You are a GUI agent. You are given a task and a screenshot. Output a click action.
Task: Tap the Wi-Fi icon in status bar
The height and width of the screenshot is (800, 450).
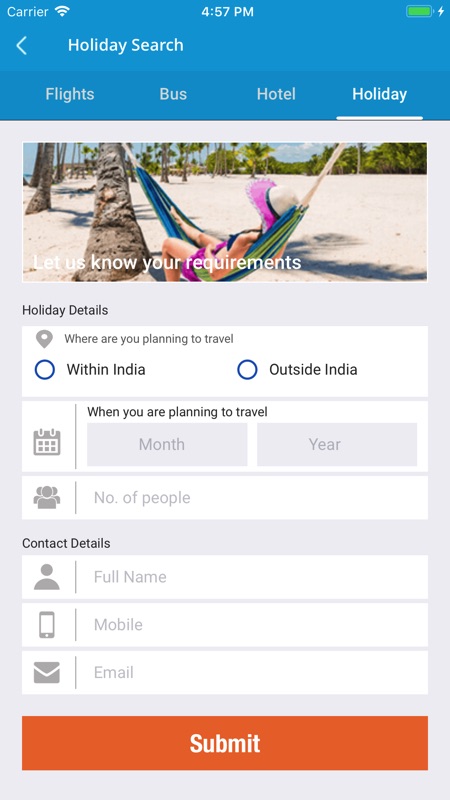point(62,11)
